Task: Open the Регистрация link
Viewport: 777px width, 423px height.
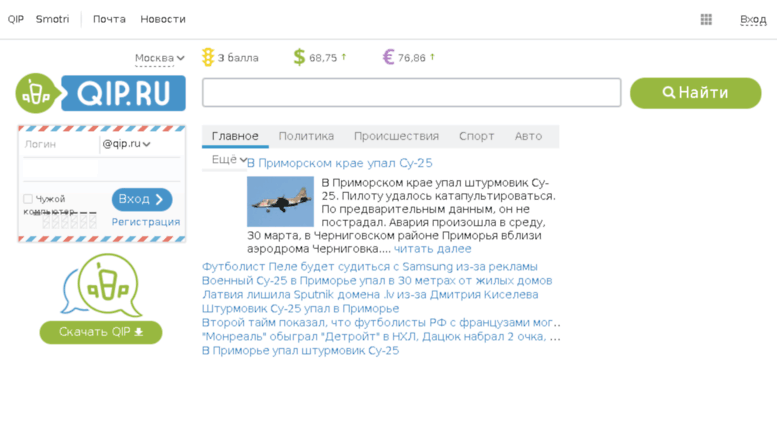Action: coord(146,222)
